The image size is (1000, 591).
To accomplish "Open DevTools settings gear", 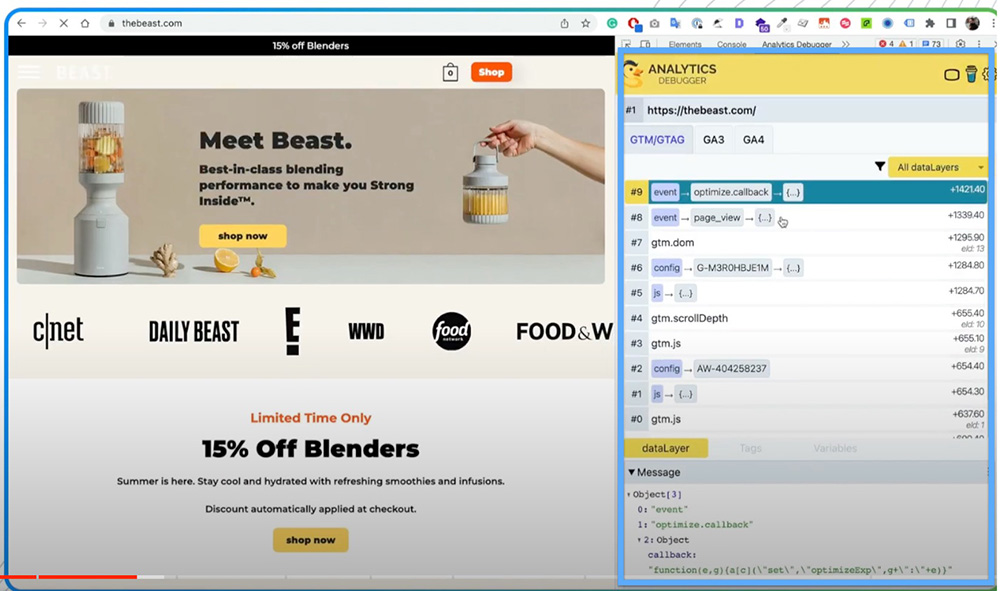I will point(960,44).
